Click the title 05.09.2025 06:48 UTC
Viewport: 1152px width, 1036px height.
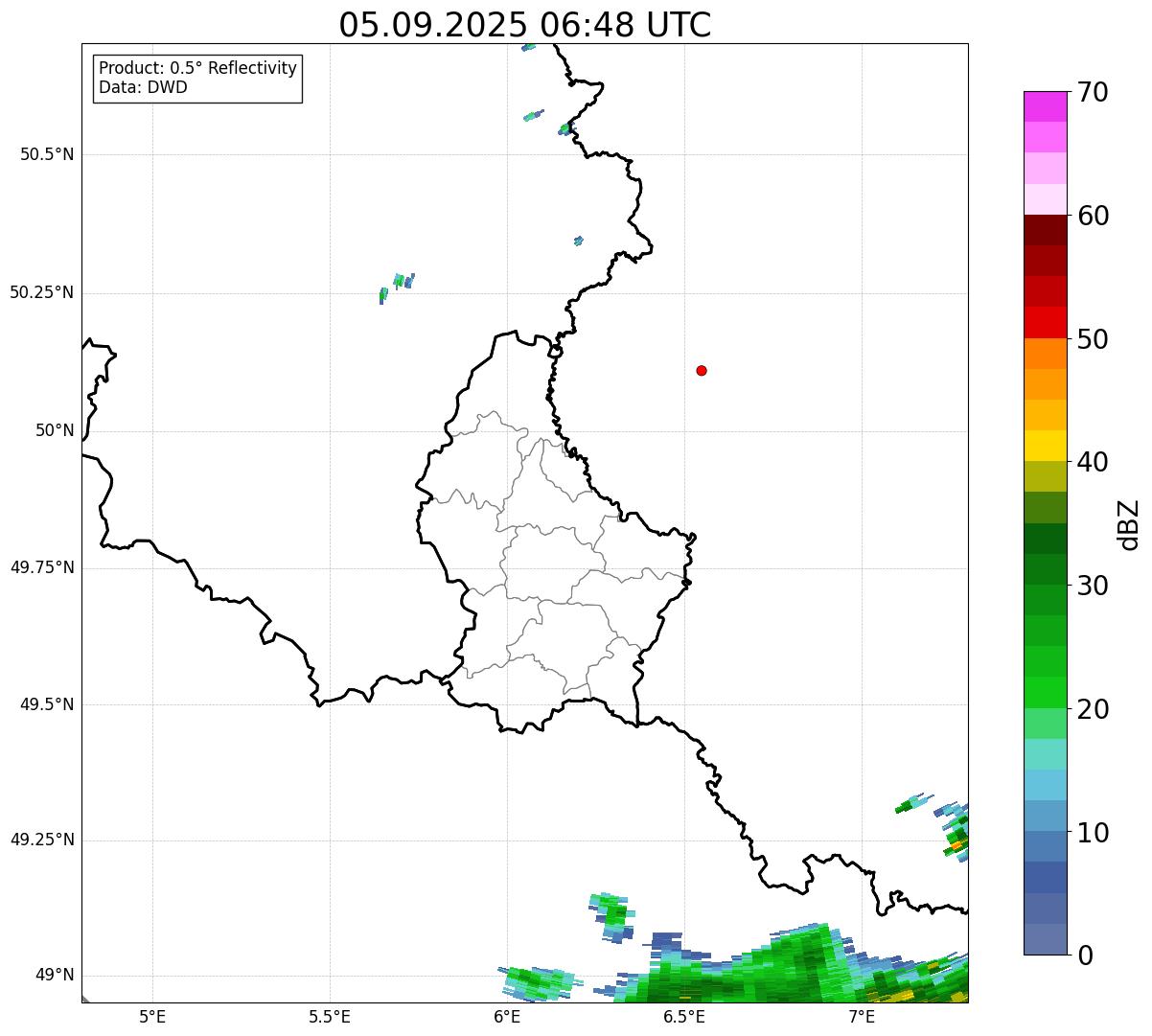(x=525, y=25)
